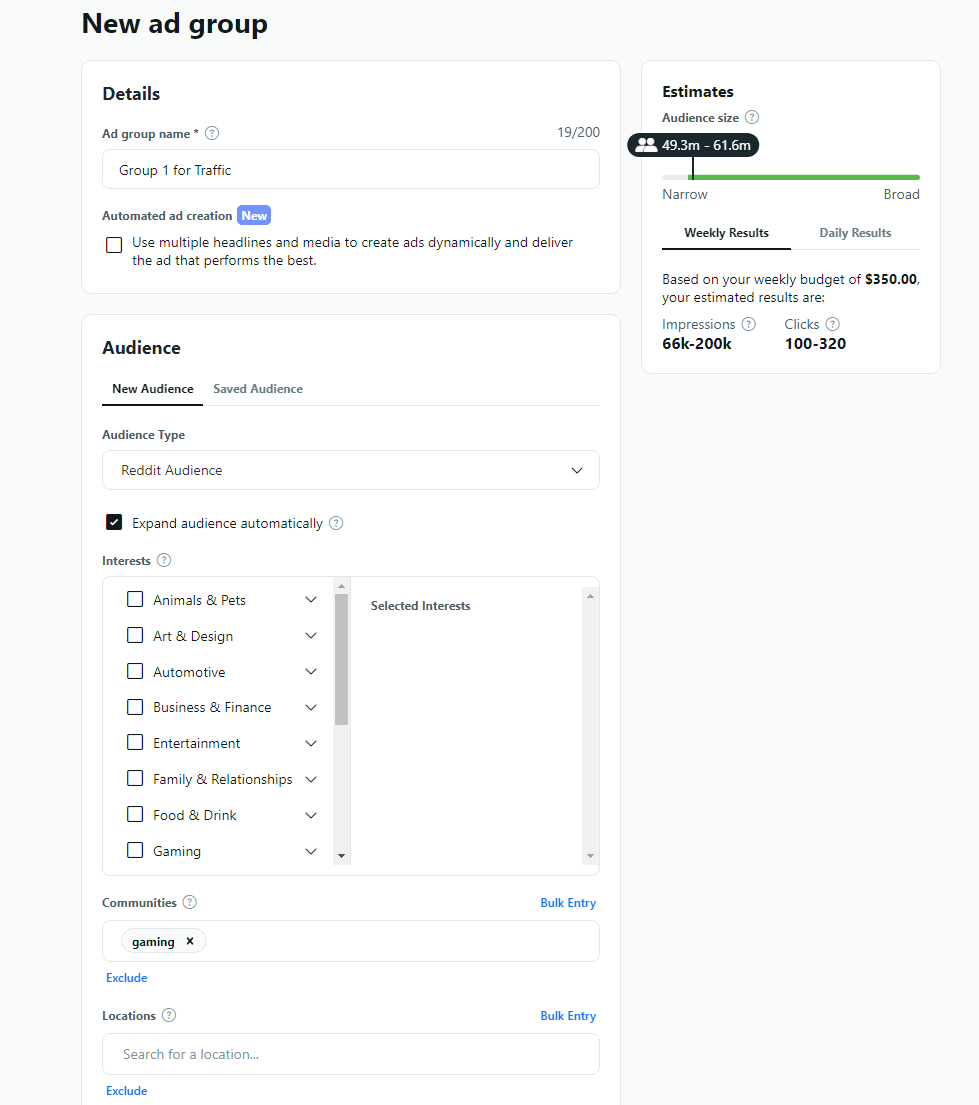Click the Expand audience automatically help icon
The height and width of the screenshot is (1105, 979).
pos(335,523)
